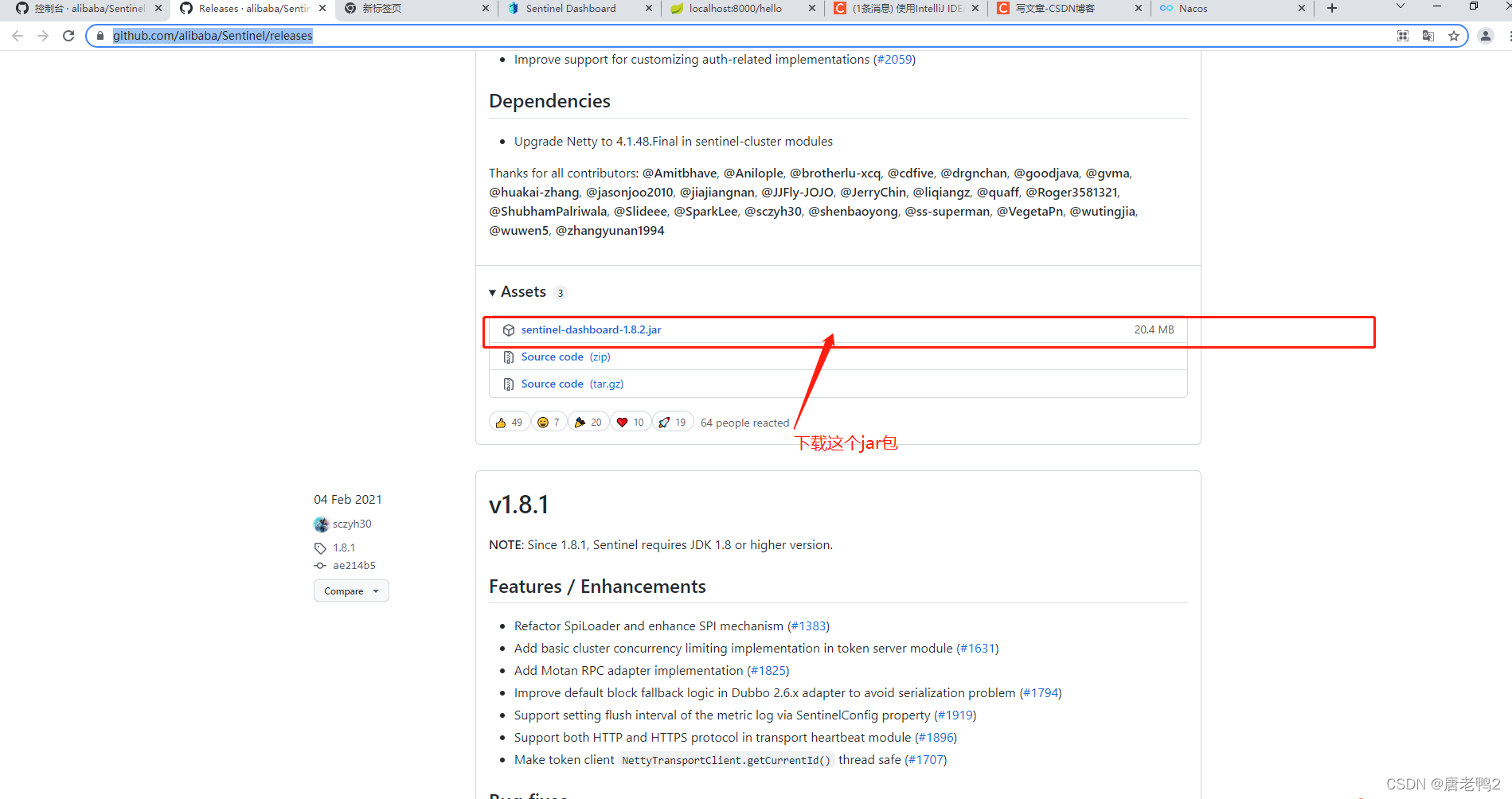Download Source code (zip)
Viewport: 1512px width, 799px height.
pyautogui.click(x=566, y=357)
